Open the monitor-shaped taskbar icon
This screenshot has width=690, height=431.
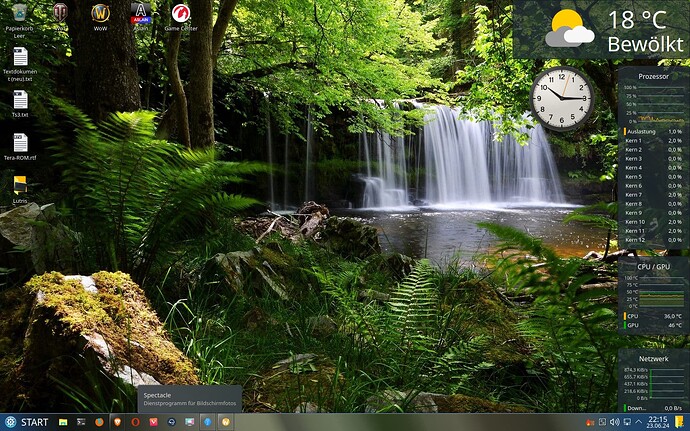coord(190,422)
